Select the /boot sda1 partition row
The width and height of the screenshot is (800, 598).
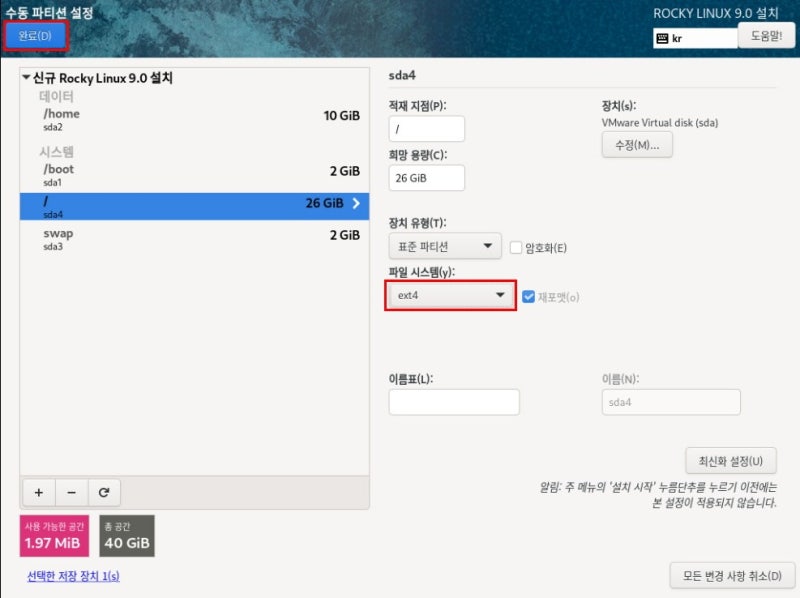click(x=194, y=175)
